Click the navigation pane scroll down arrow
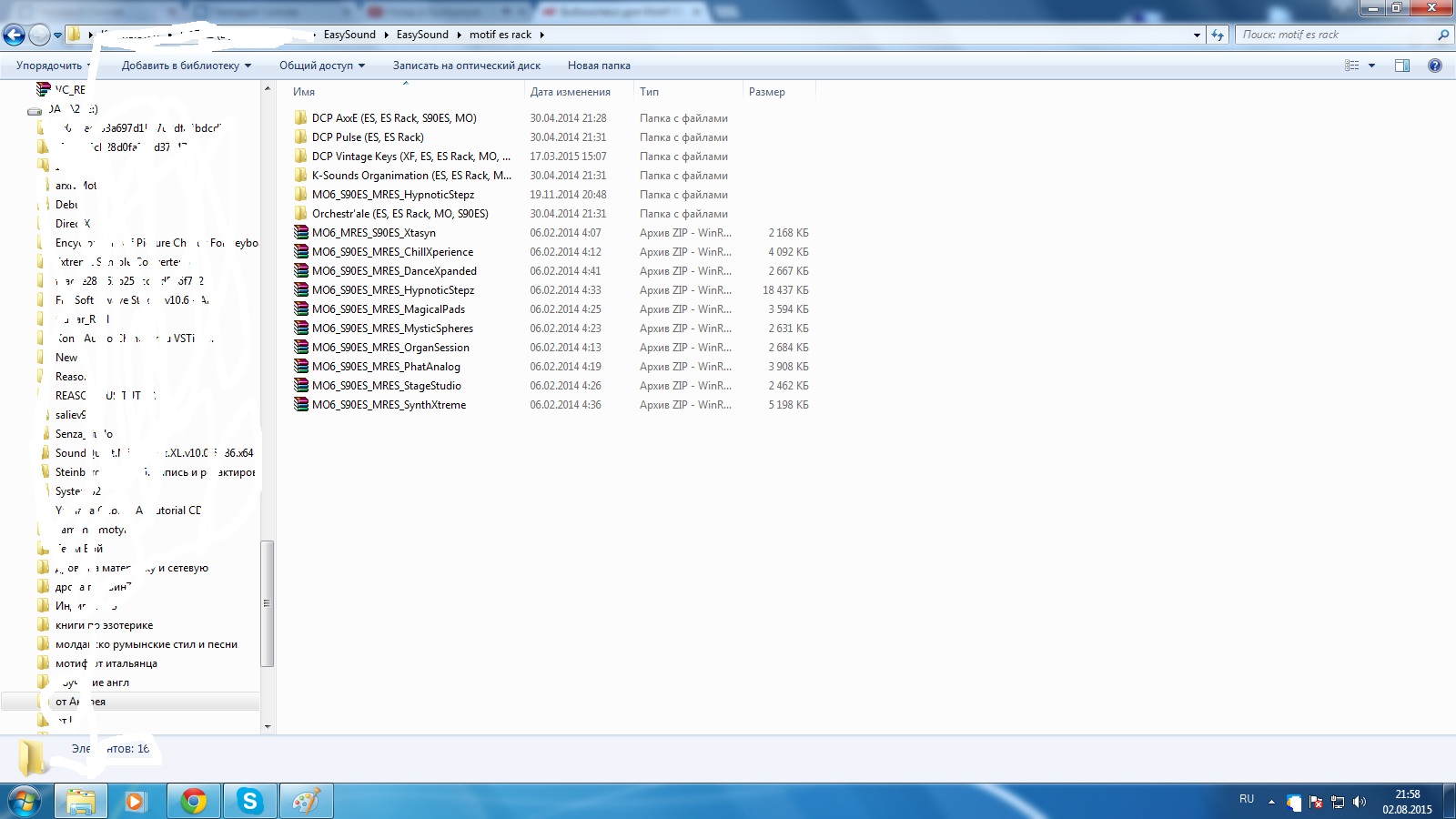Image resolution: width=1456 pixels, height=819 pixels. coord(268,726)
